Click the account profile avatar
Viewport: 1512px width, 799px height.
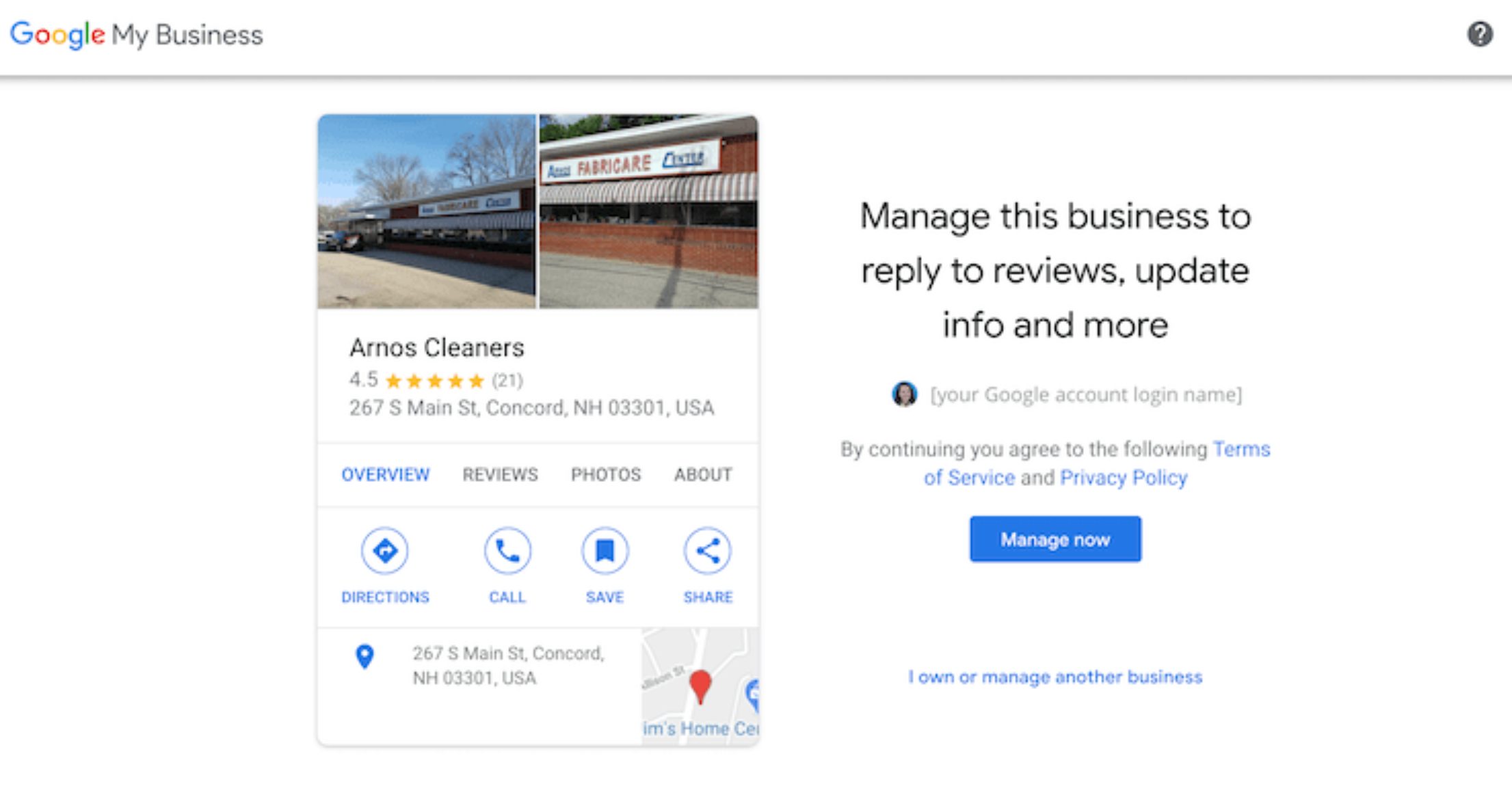tap(904, 394)
